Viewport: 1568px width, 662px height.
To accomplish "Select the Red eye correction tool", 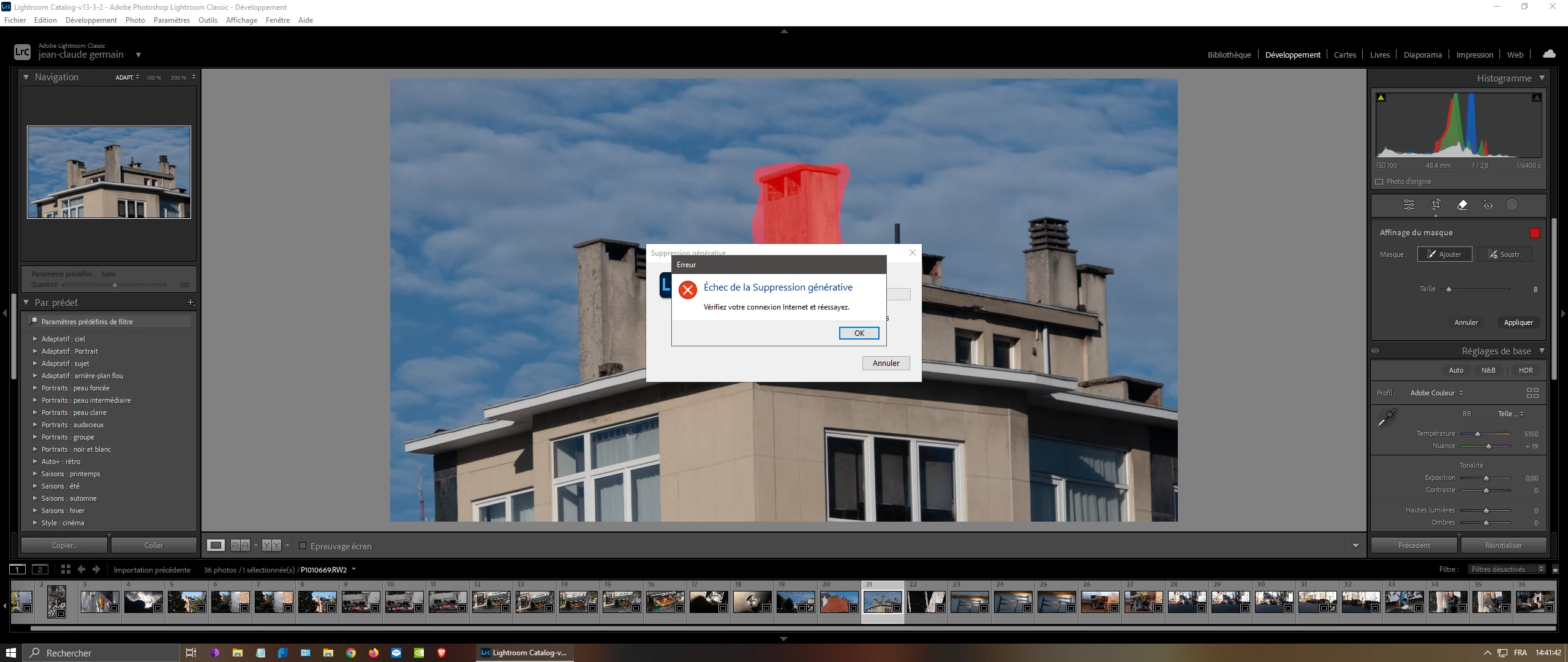I will [1488, 205].
